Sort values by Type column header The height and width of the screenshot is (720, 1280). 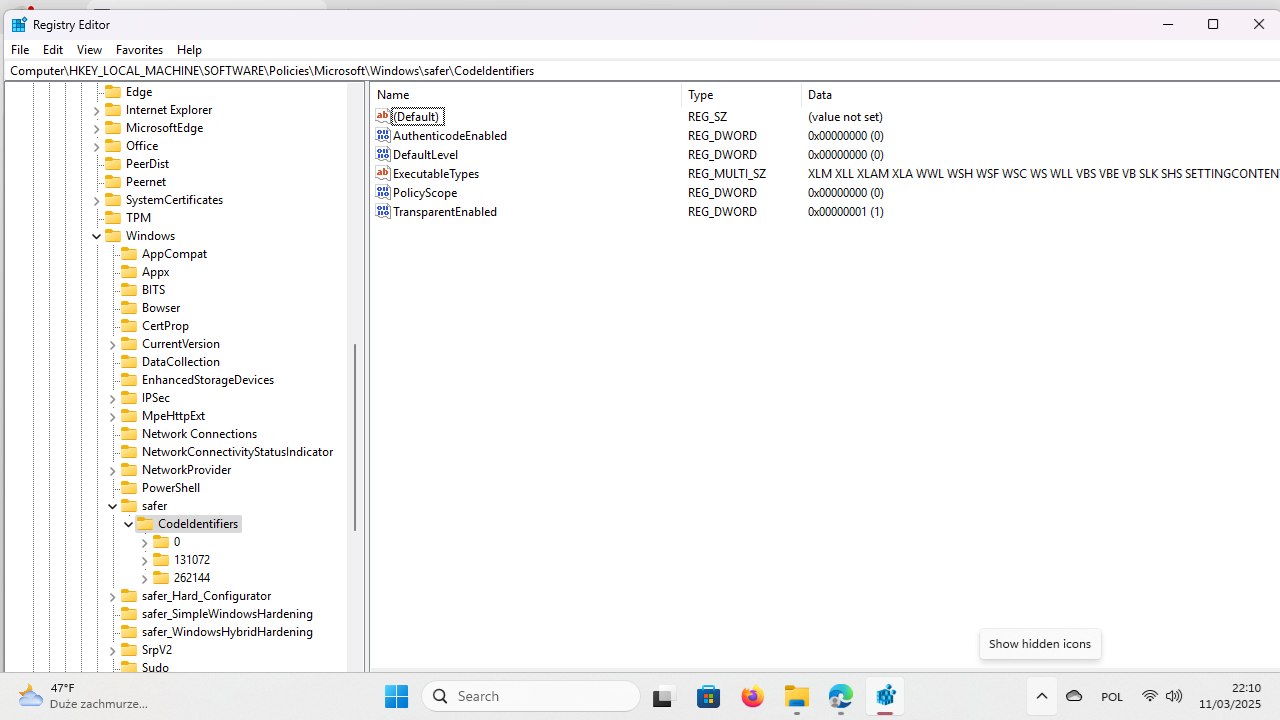click(x=742, y=94)
